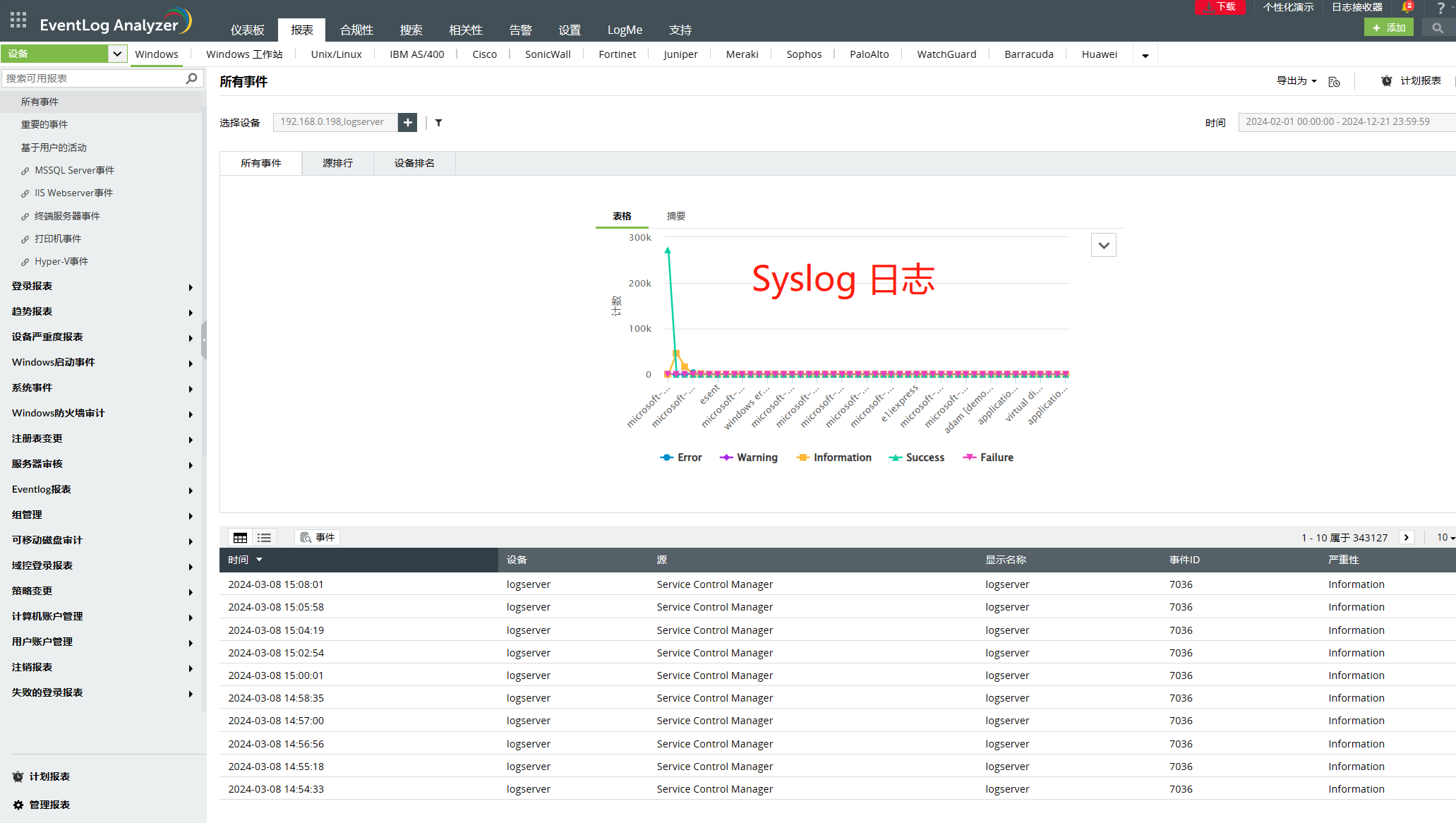Click the notification bell icon
Viewport: 1456px width, 823px height.
1407,7
